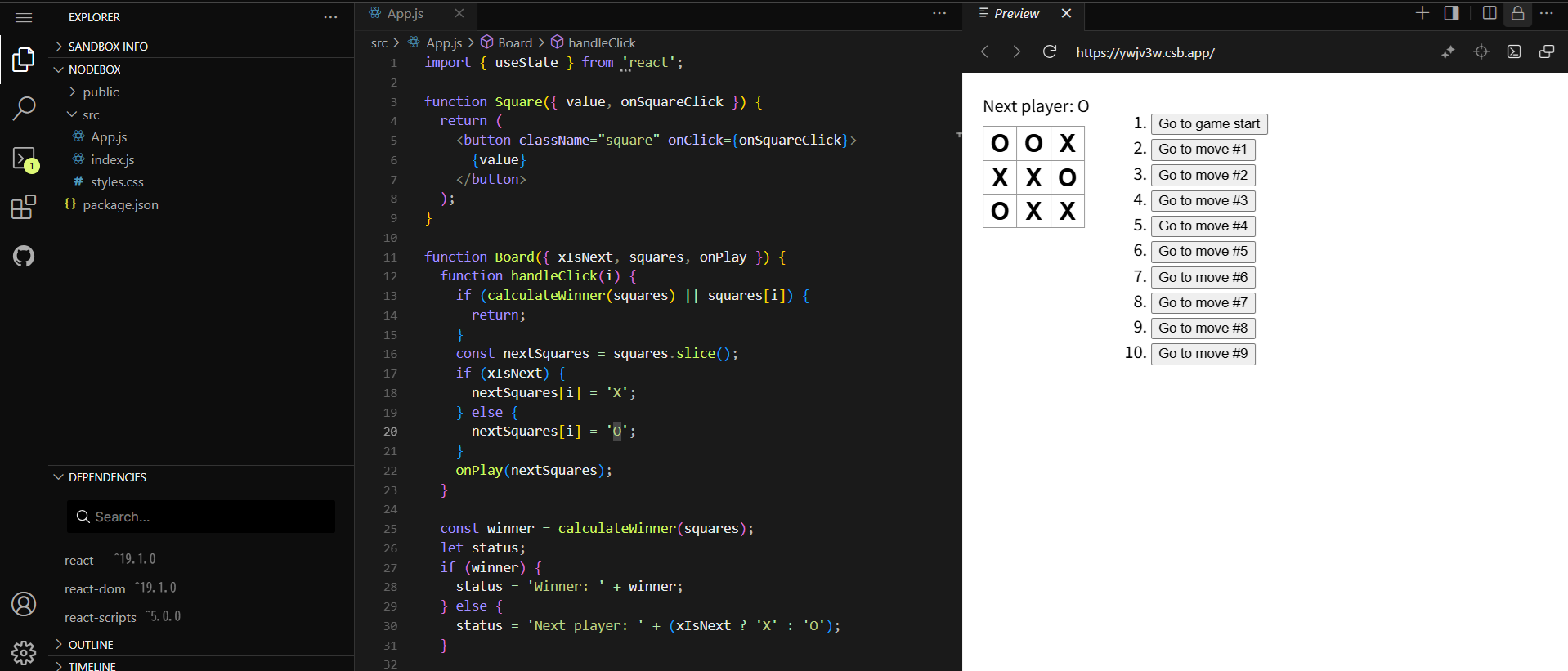Viewport: 1568px width, 671px height.
Task: Open the Search icon in the activity bar
Action: click(24, 108)
